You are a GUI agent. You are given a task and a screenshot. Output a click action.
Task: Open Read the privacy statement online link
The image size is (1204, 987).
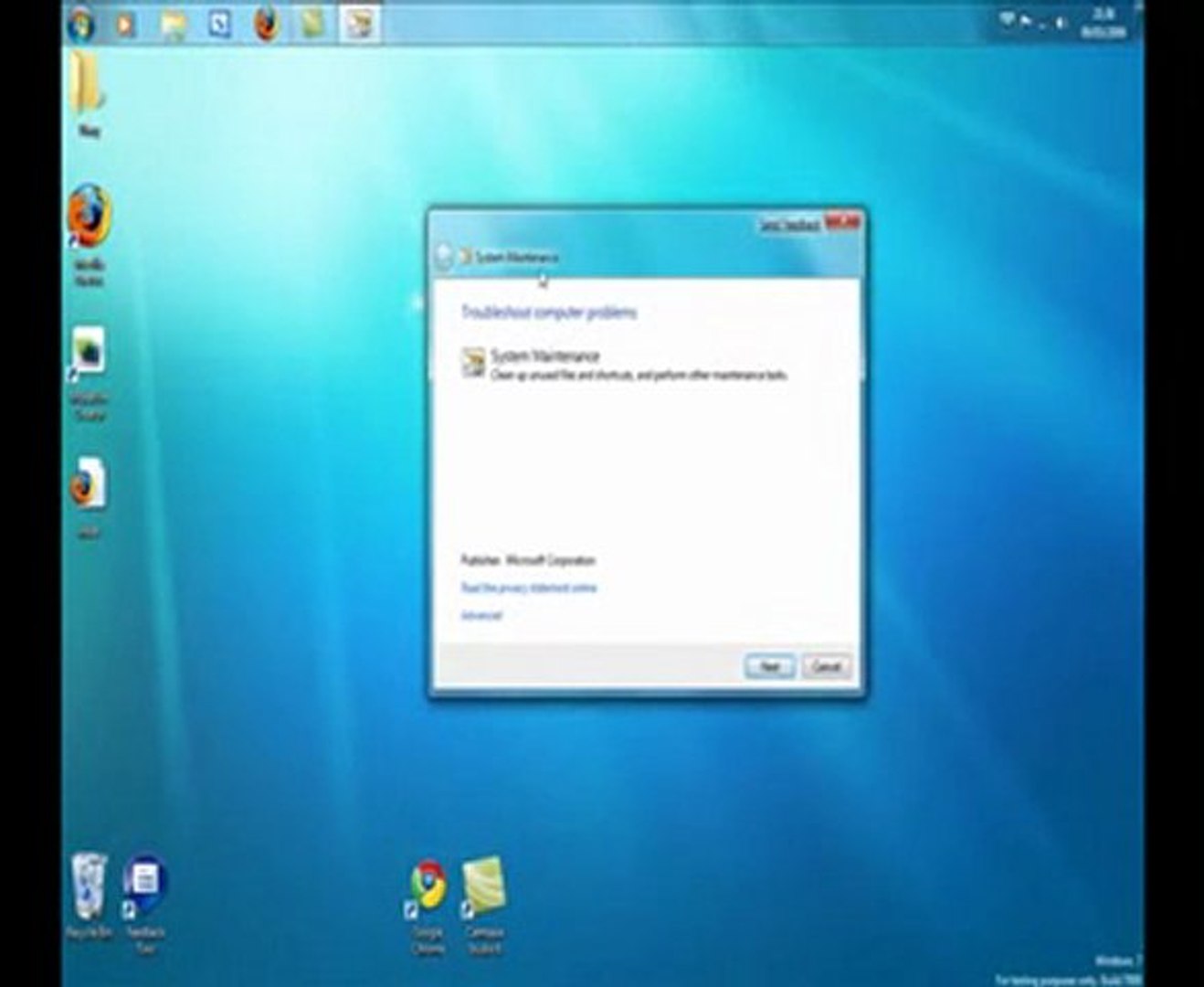(528, 588)
